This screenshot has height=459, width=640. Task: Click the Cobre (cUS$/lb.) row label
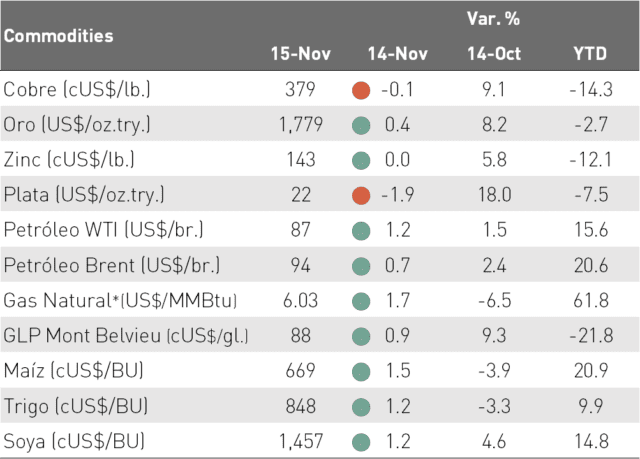pos(77,89)
